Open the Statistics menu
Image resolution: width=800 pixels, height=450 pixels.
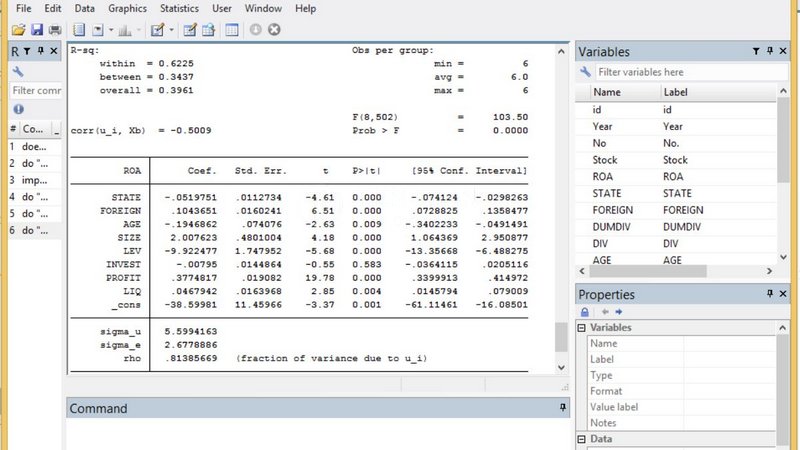179,9
